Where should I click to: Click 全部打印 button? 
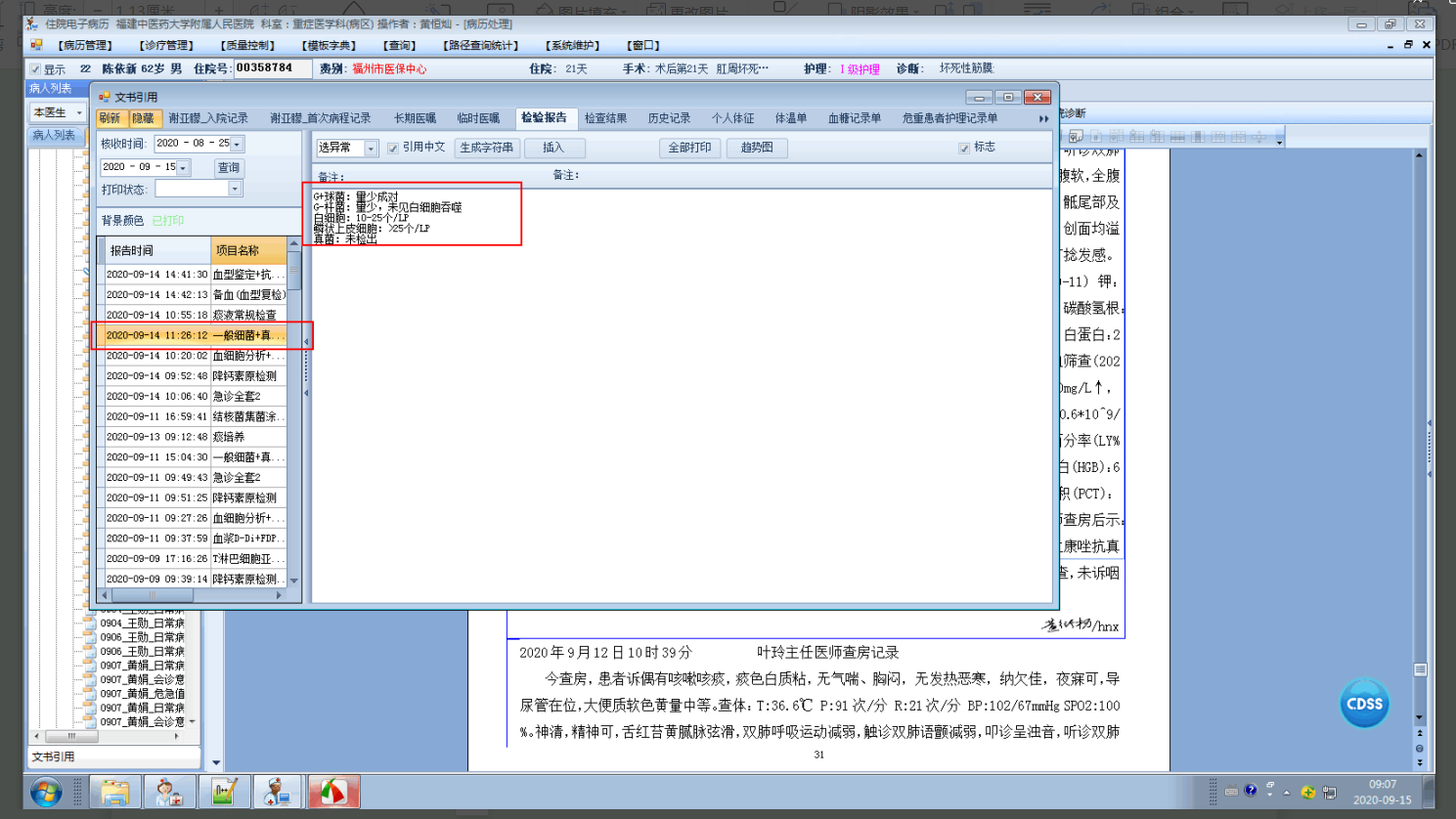point(689,148)
